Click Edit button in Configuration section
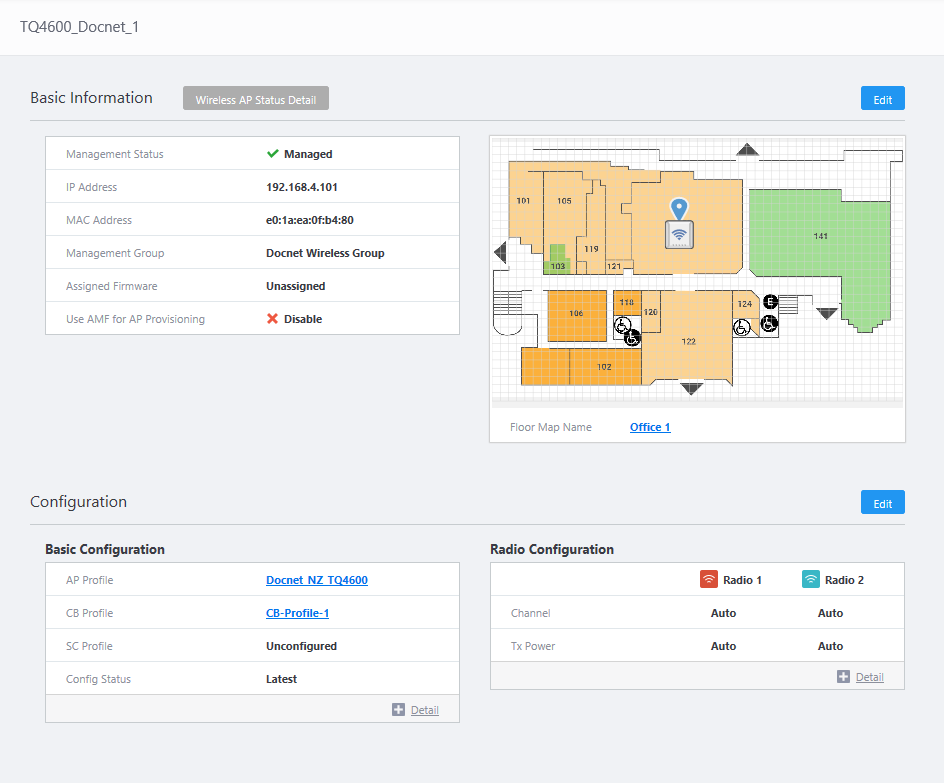The height and width of the screenshot is (783, 944). pyautogui.click(x=882, y=503)
